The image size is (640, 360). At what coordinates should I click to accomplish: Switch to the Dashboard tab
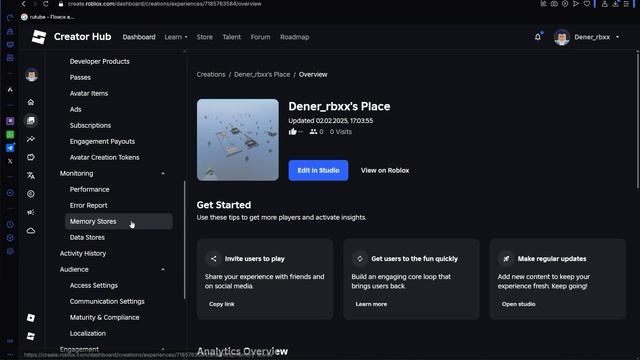tap(139, 37)
